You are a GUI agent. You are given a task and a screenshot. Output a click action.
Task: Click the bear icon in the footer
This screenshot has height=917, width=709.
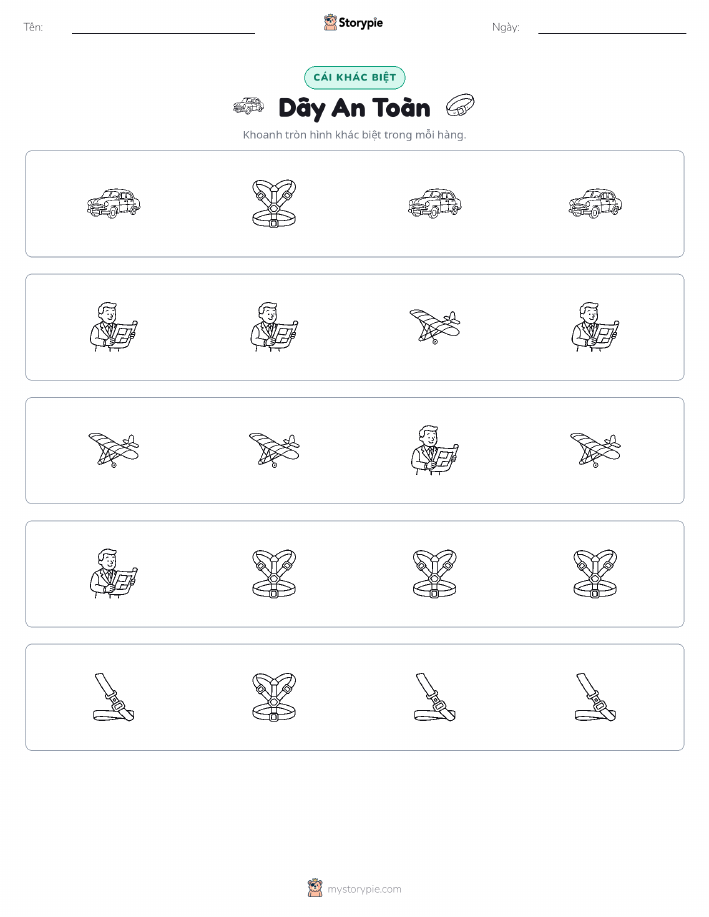click(x=315, y=888)
